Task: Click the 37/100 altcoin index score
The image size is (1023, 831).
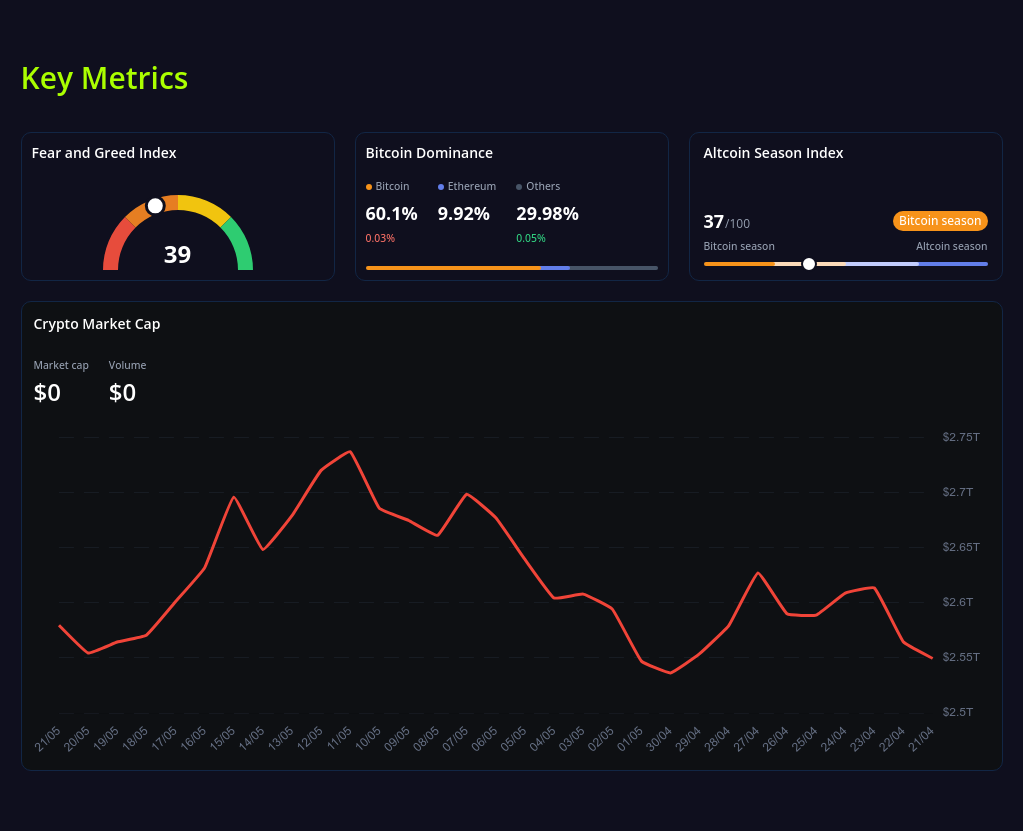Action: point(726,222)
